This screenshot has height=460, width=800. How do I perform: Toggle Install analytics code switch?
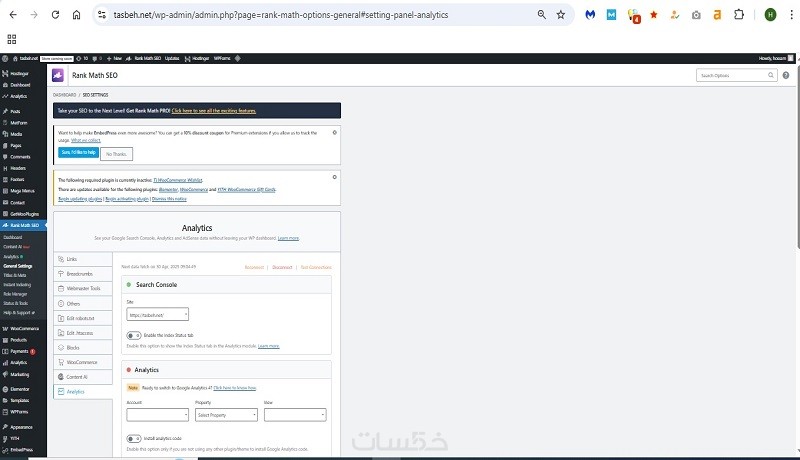click(x=134, y=439)
